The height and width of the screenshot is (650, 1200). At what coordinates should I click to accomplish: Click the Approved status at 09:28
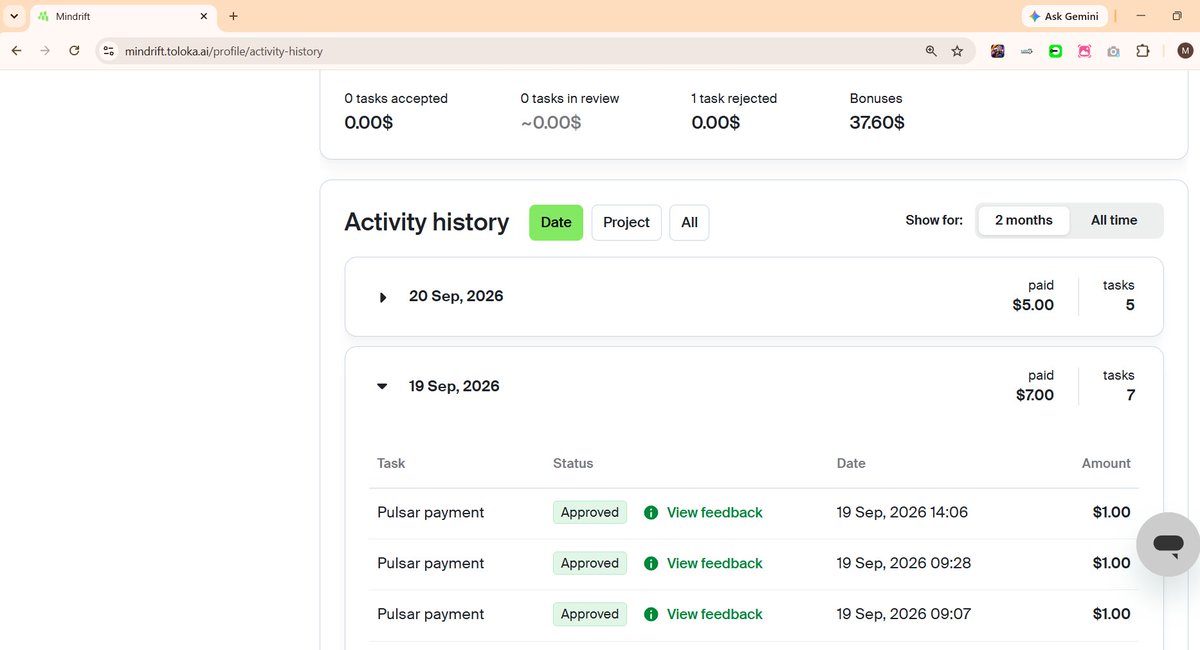[590, 564]
